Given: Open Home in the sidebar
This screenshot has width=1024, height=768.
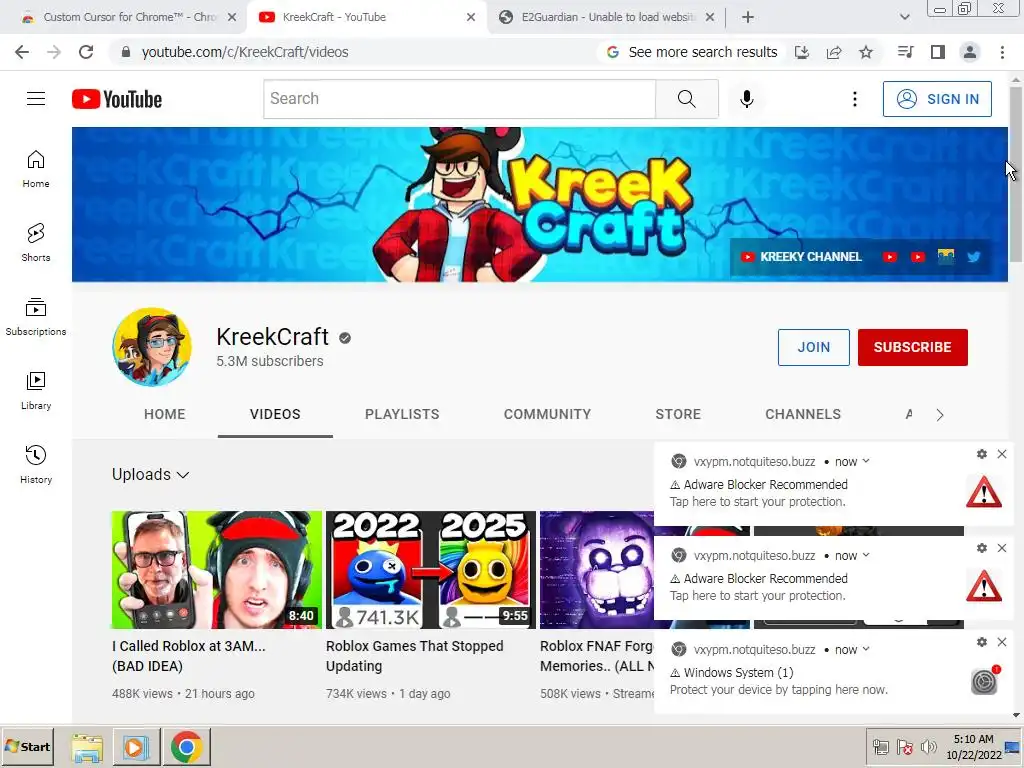Looking at the screenshot, I should (36, 169).
